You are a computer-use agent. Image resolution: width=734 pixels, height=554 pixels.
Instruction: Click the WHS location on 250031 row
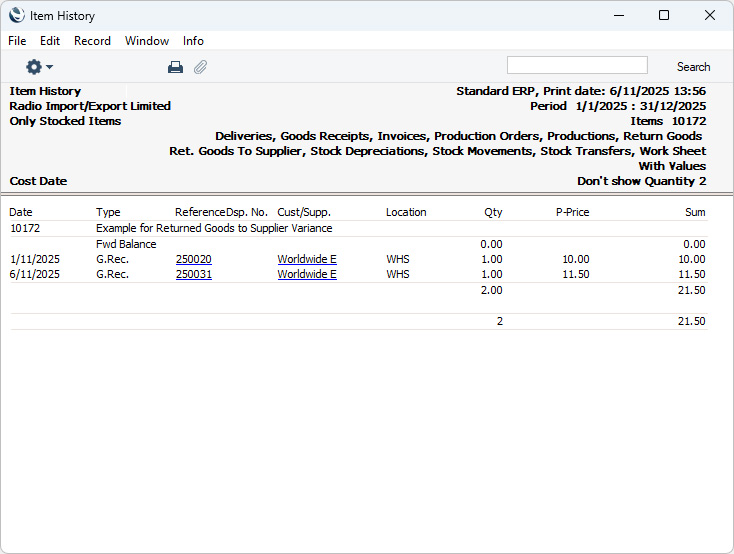click(398, 274)
